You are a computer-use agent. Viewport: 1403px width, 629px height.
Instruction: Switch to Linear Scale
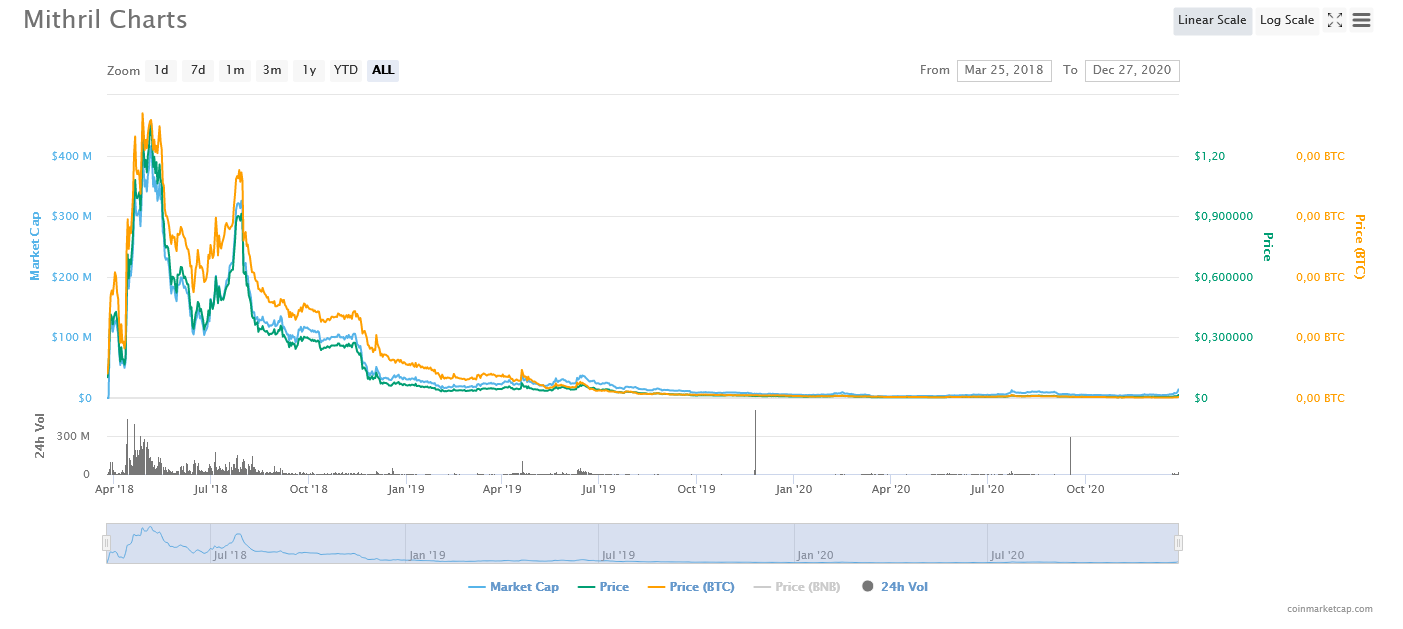click(x=1212, y=20)
